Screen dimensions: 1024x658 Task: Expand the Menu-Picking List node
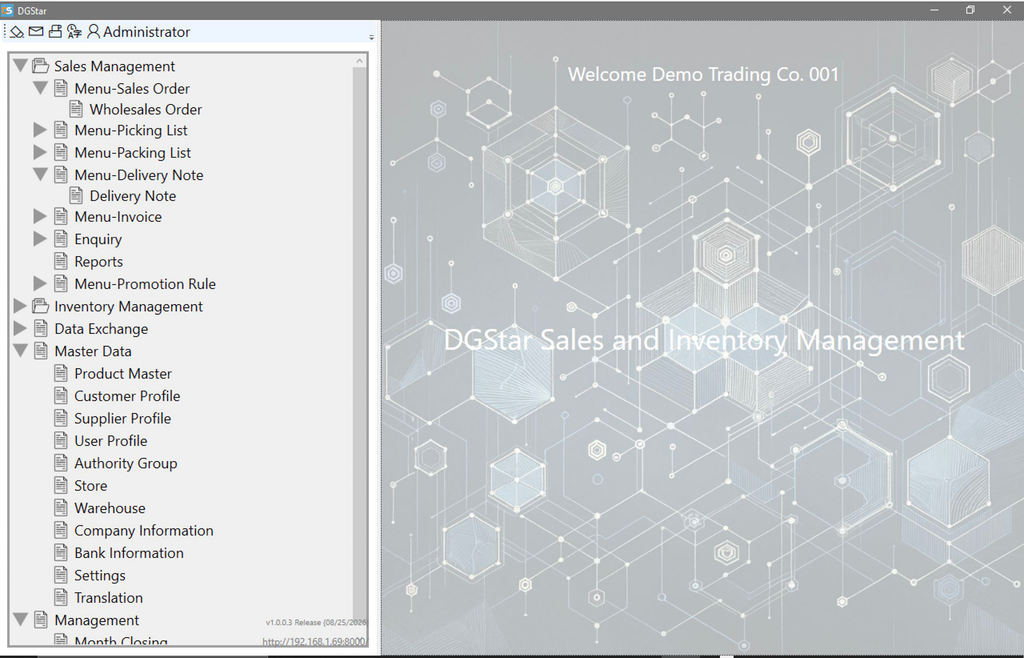40,130
